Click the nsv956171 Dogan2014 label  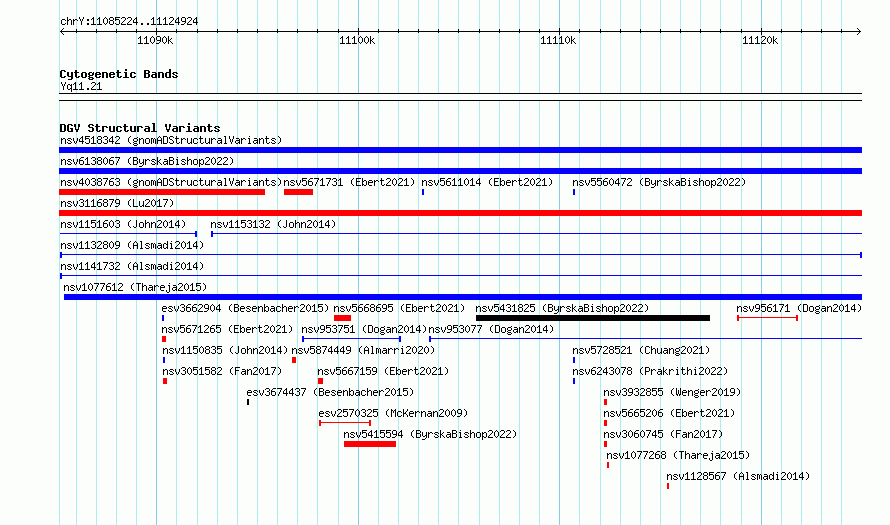tap(799, 308)
